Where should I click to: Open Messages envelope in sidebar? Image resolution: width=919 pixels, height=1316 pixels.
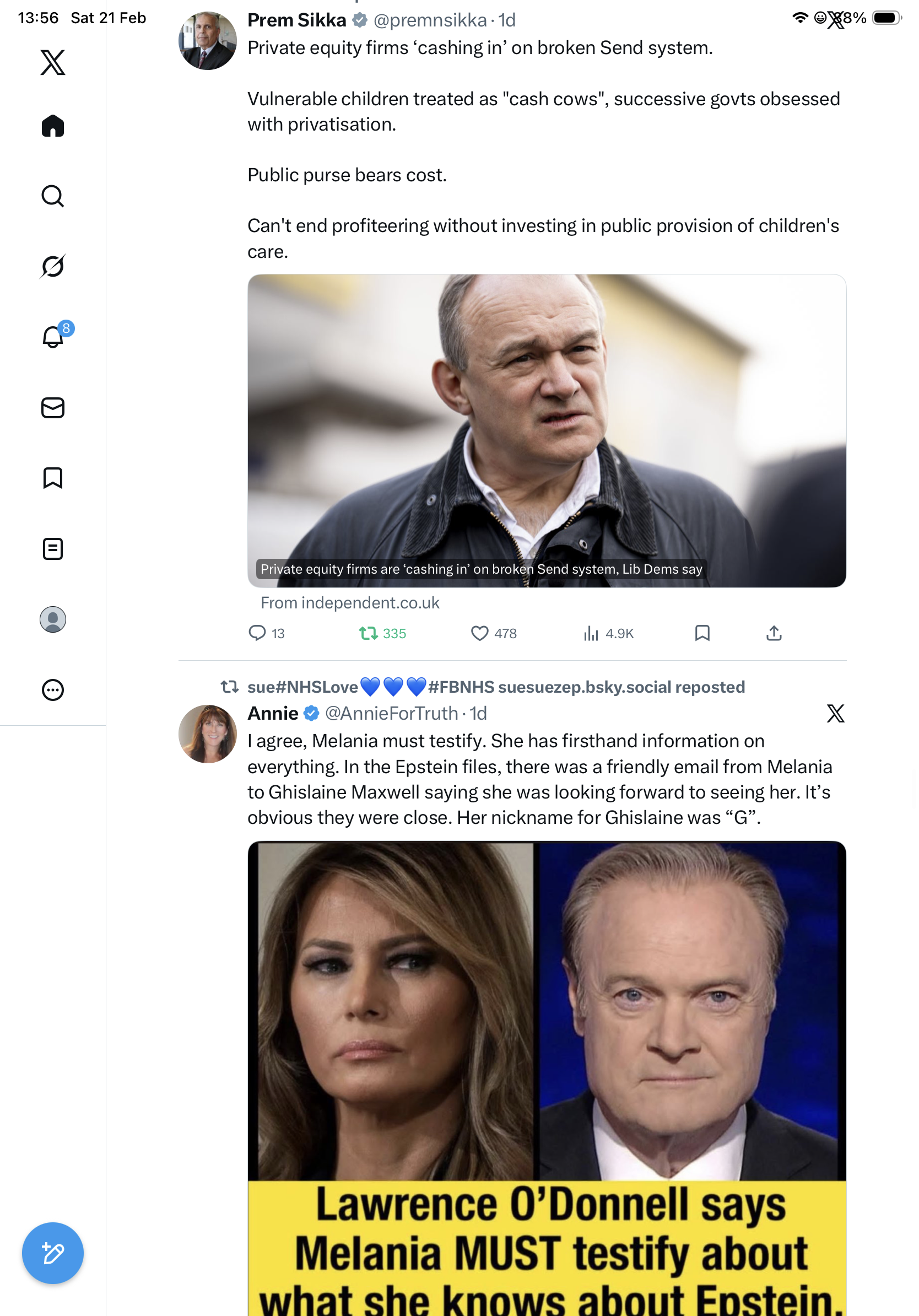click(53, 407)
